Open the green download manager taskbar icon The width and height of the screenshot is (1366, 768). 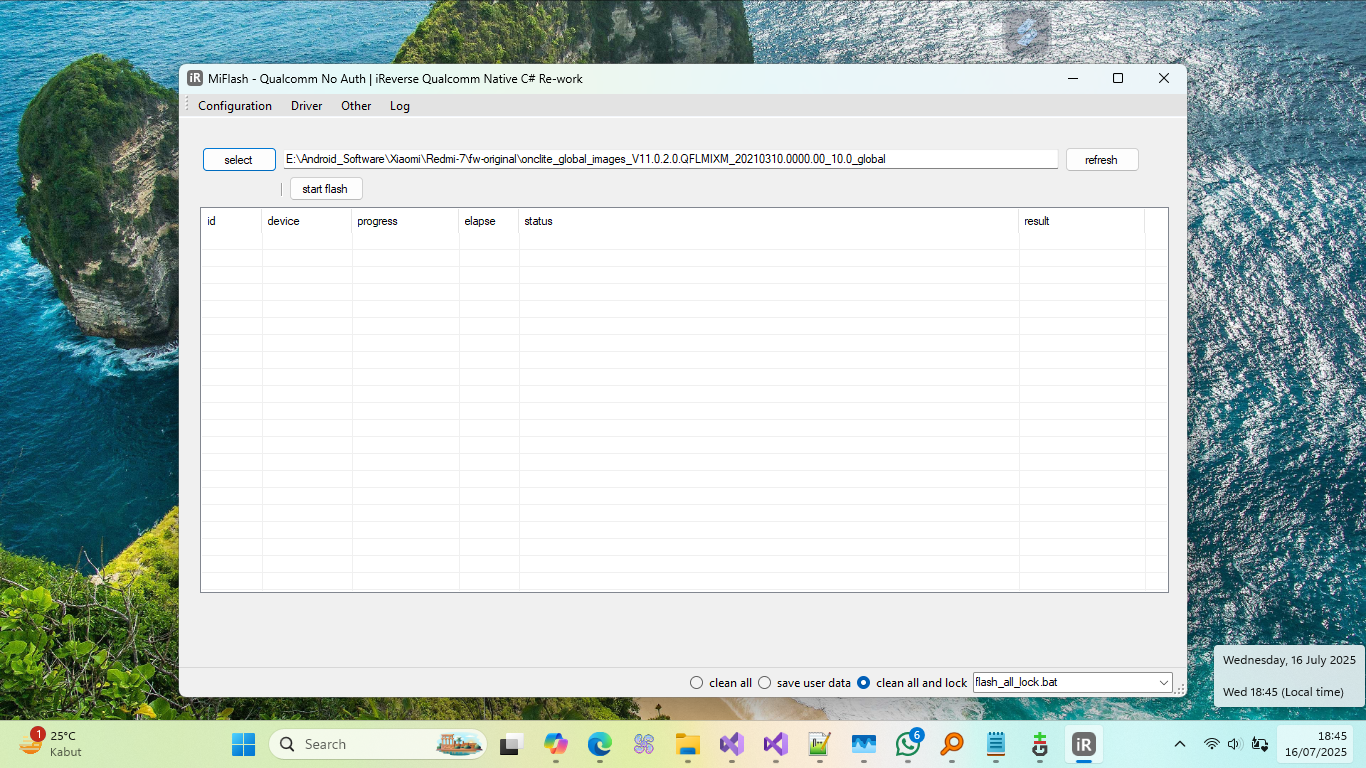[x=1039, y=744]
